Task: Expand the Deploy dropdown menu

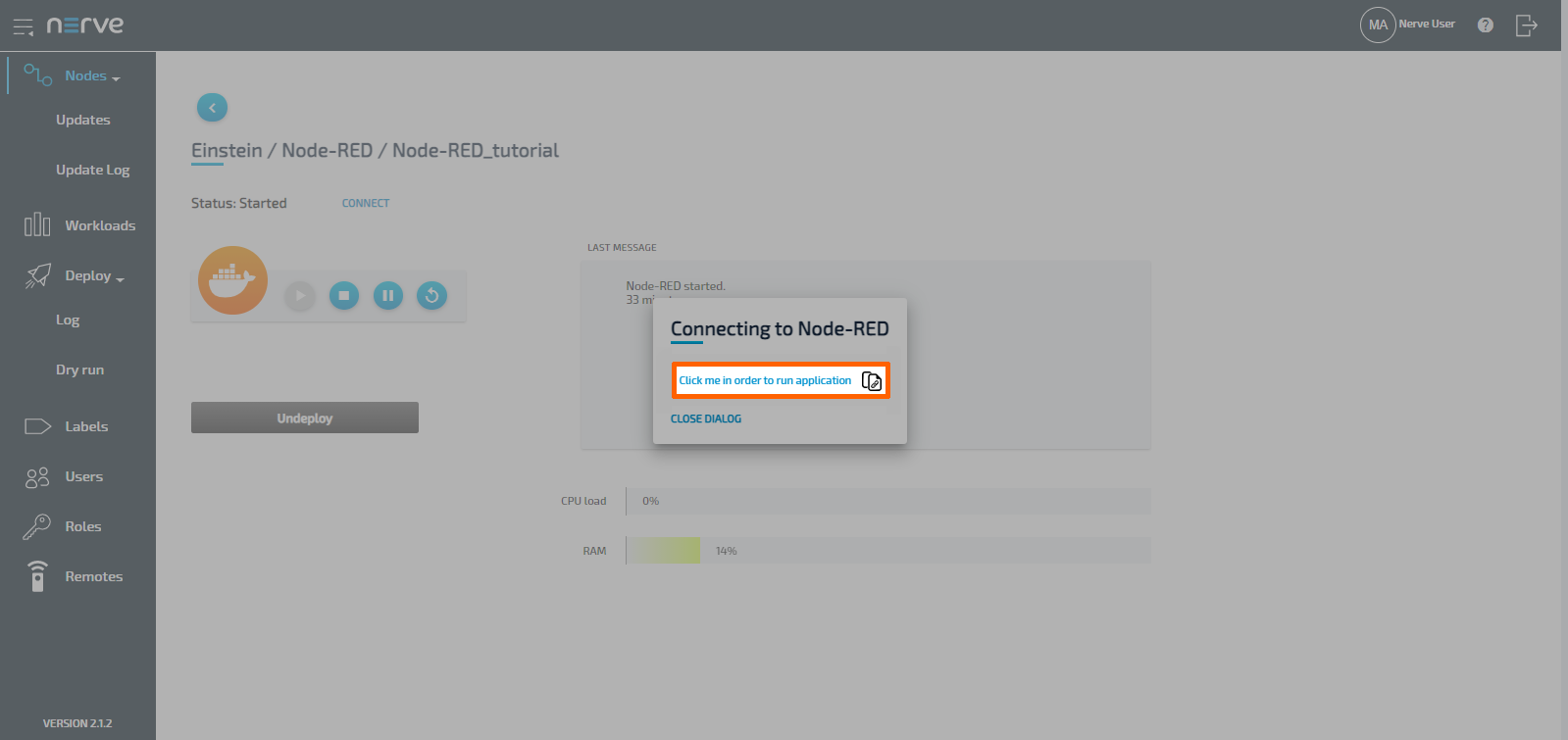Action: (94, 276)
